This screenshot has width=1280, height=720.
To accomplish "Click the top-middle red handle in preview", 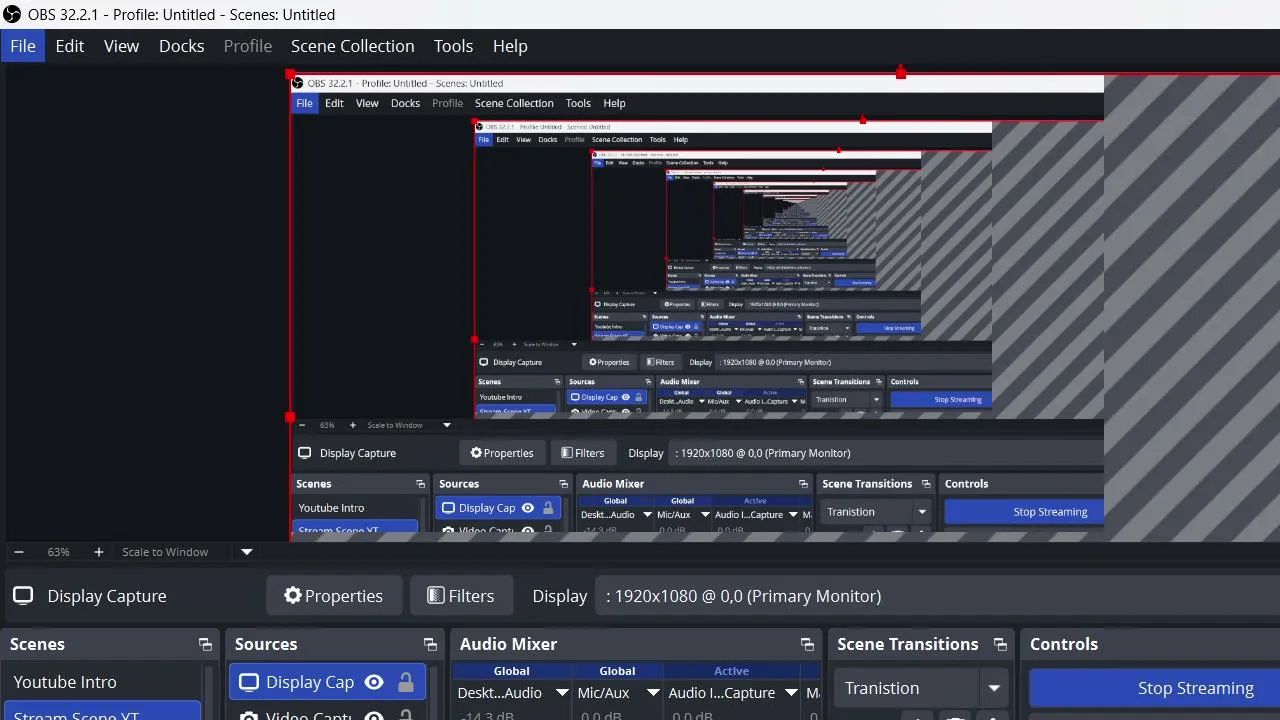I will click(901, 73).
